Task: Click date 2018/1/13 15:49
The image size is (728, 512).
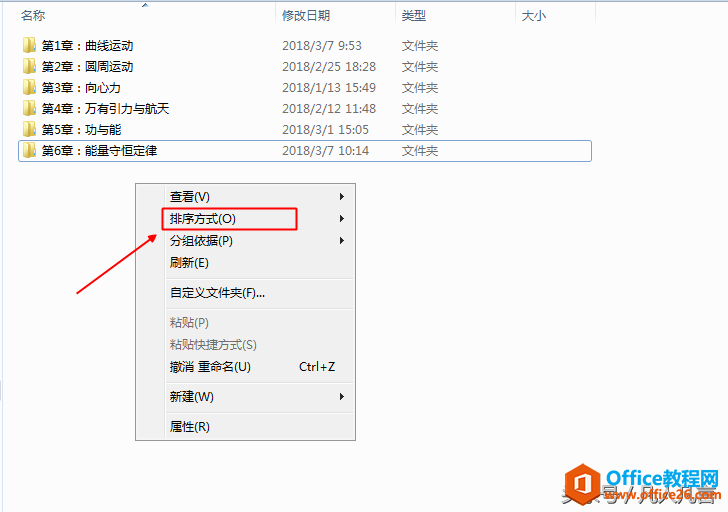Action: [x=329, y=87]
